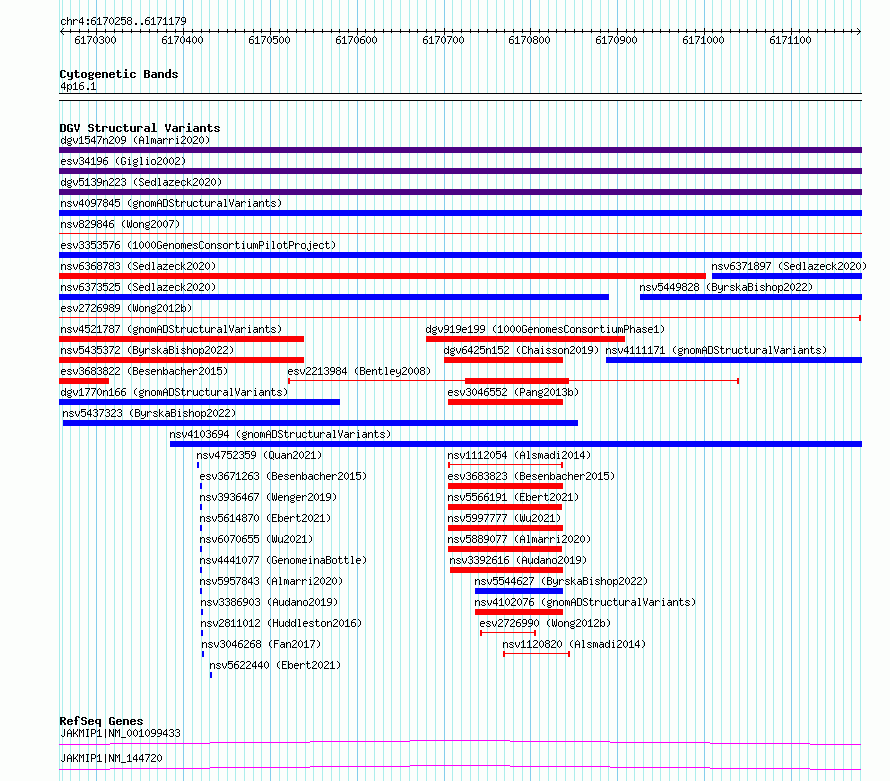Select nsv4752359 (Quan2021) label
Screen dimensions: 890x781
point(259,455)
